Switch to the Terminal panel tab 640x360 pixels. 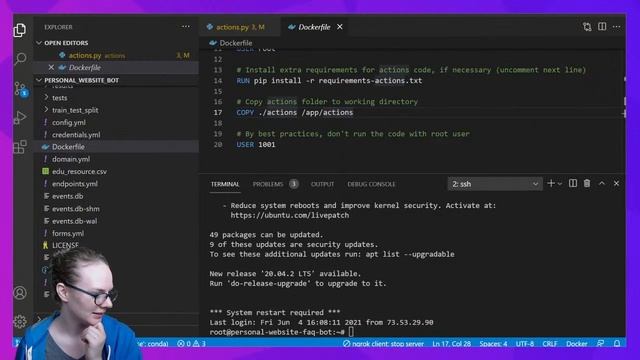tap(225, 184)
